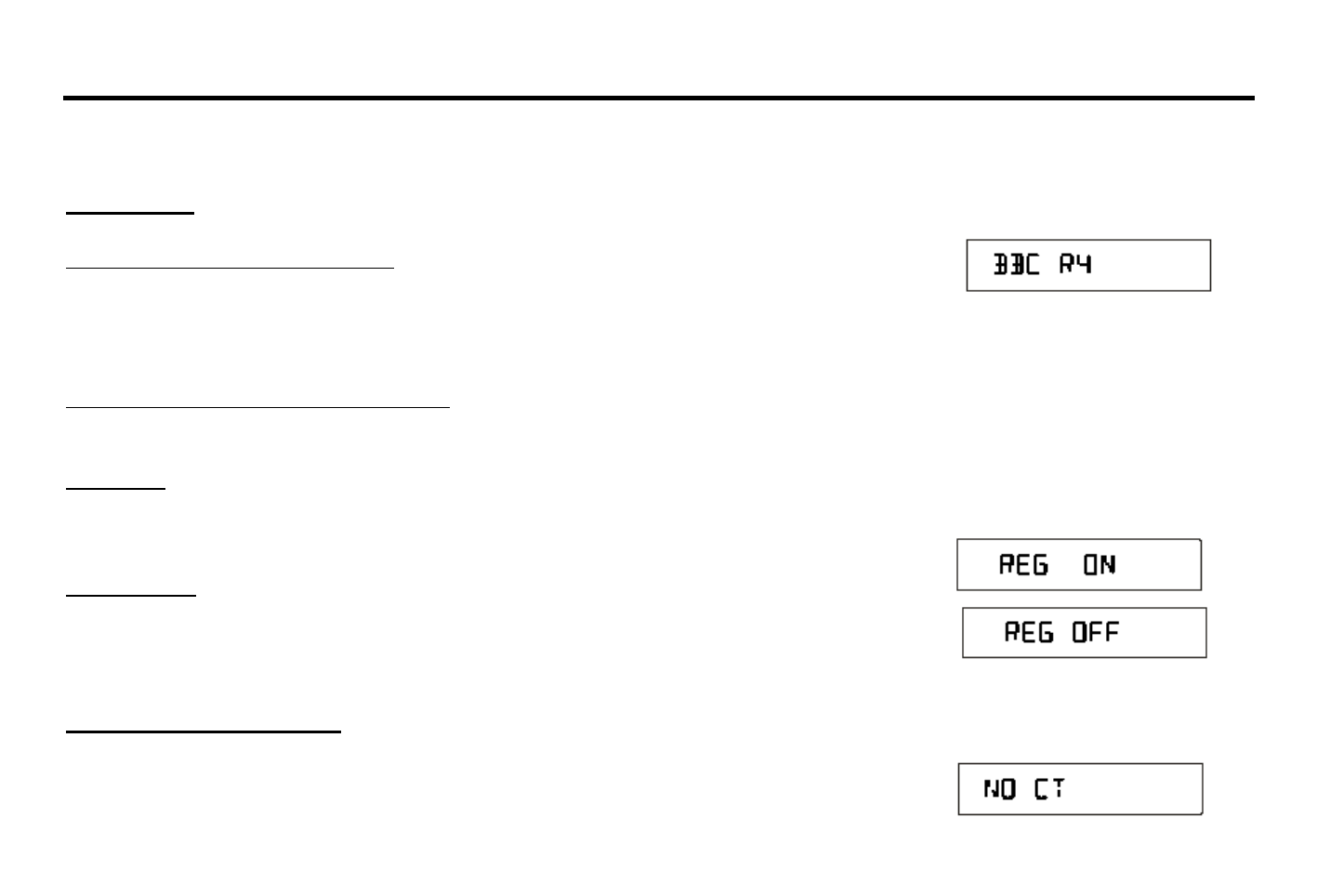Viewport: 1317px width, 896px height.
Task: Click the full-width horizontal rule
Action: [x=658, y=98]
